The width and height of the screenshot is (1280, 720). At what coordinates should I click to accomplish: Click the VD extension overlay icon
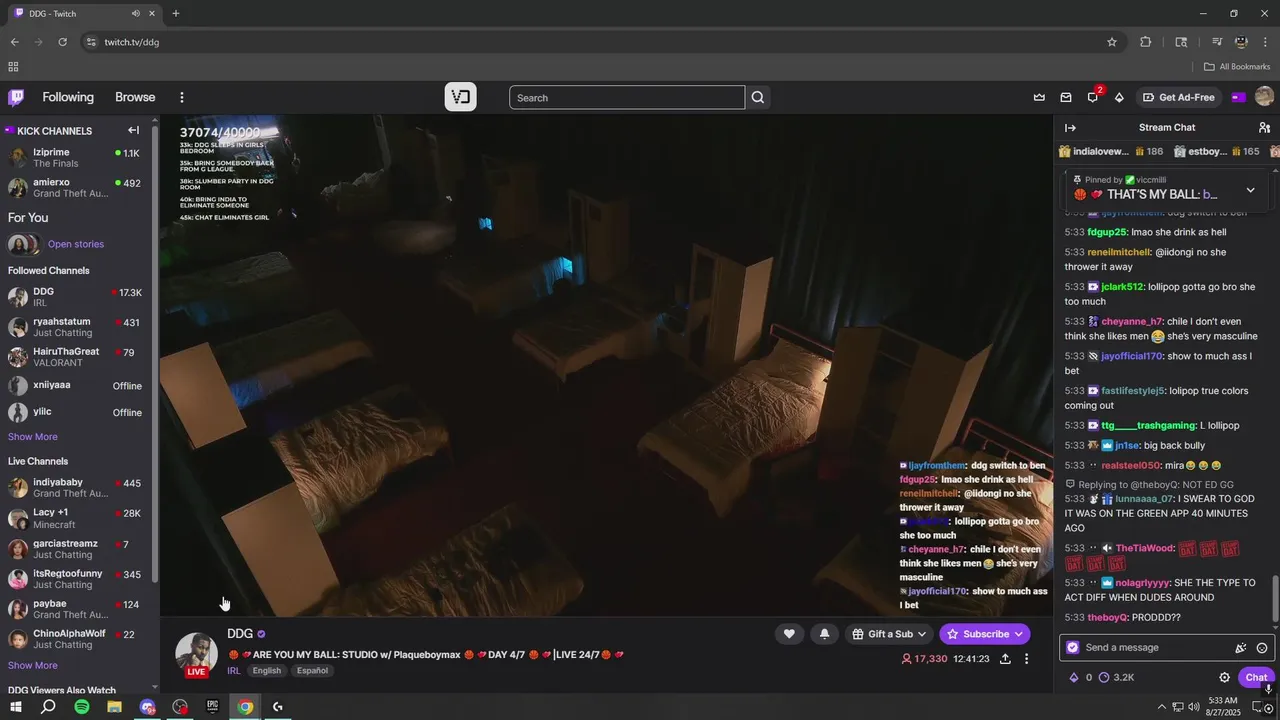click(461, 97)
